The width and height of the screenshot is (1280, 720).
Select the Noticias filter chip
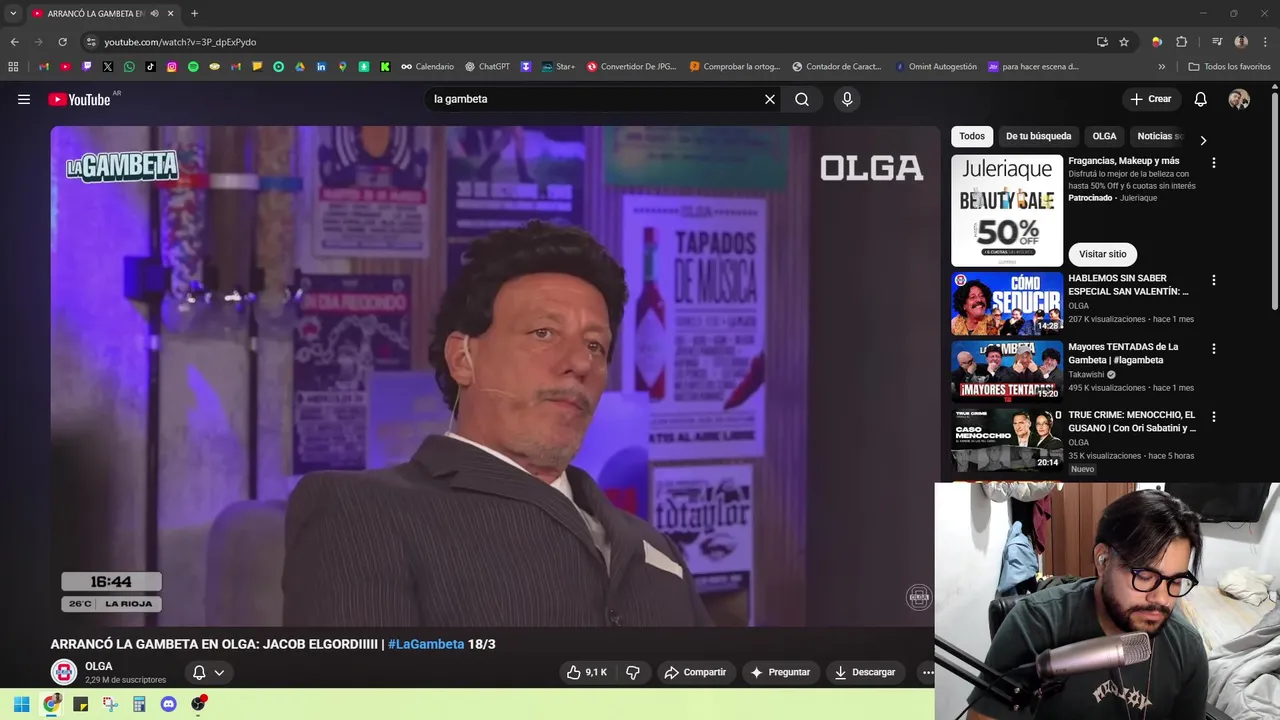pyautogui.click(x=1159, y=136)
